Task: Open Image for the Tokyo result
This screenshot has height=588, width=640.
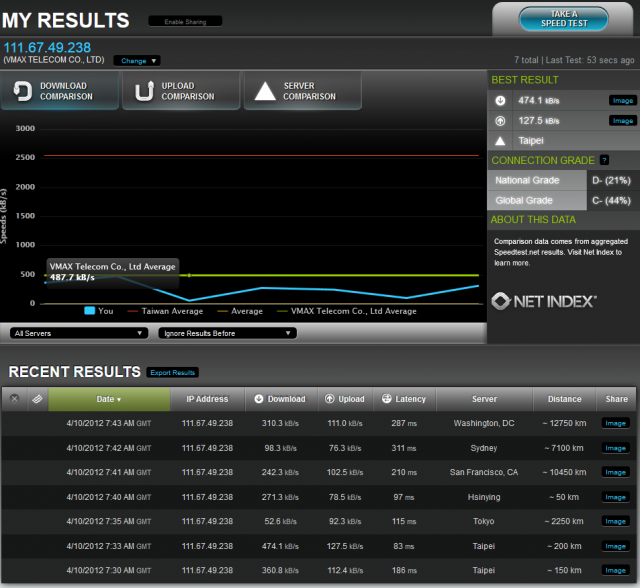Action: pos(616,521)
